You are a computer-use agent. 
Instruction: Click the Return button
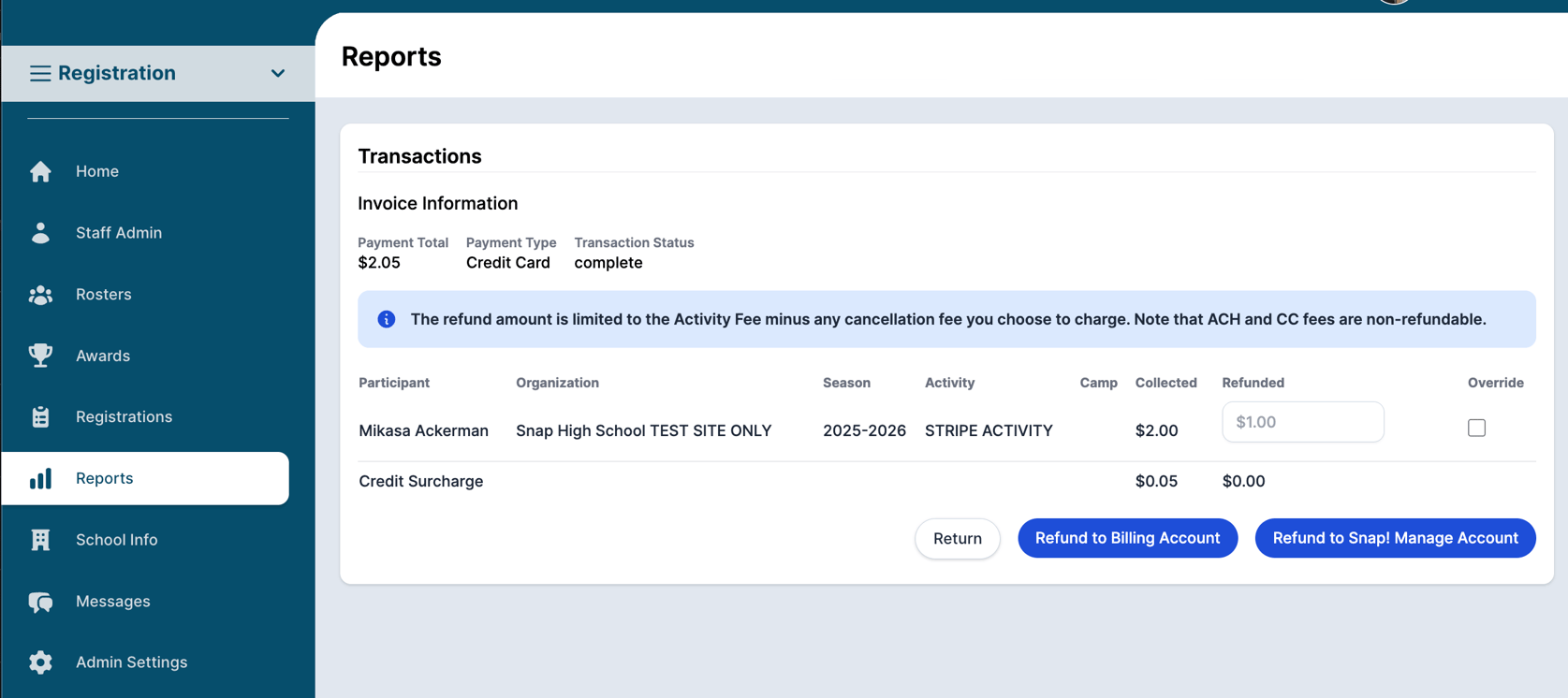point(957,538)
